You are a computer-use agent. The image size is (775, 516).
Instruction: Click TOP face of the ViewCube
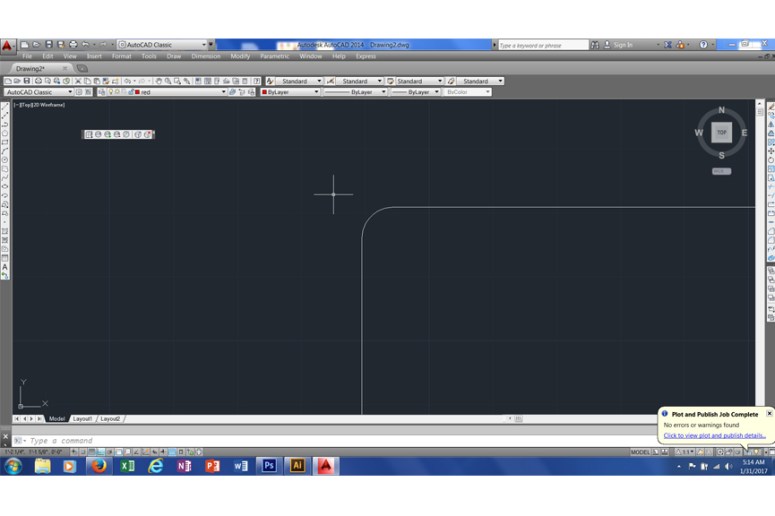tap(722, 132)
